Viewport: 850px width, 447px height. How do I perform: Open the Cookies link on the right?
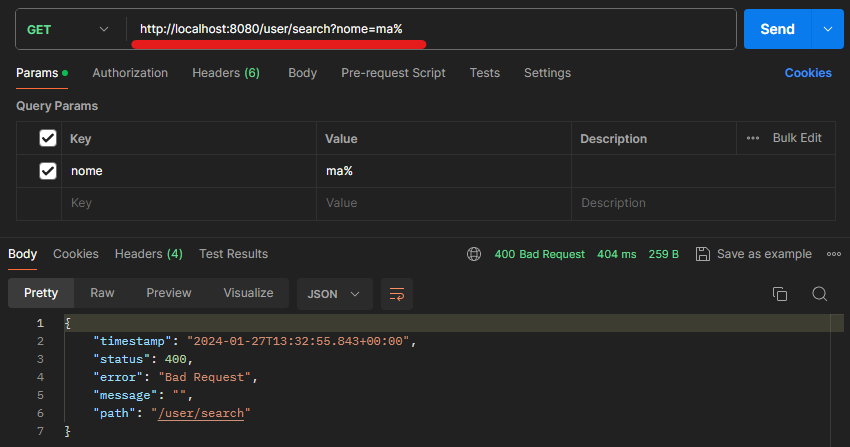click(808, 73)
